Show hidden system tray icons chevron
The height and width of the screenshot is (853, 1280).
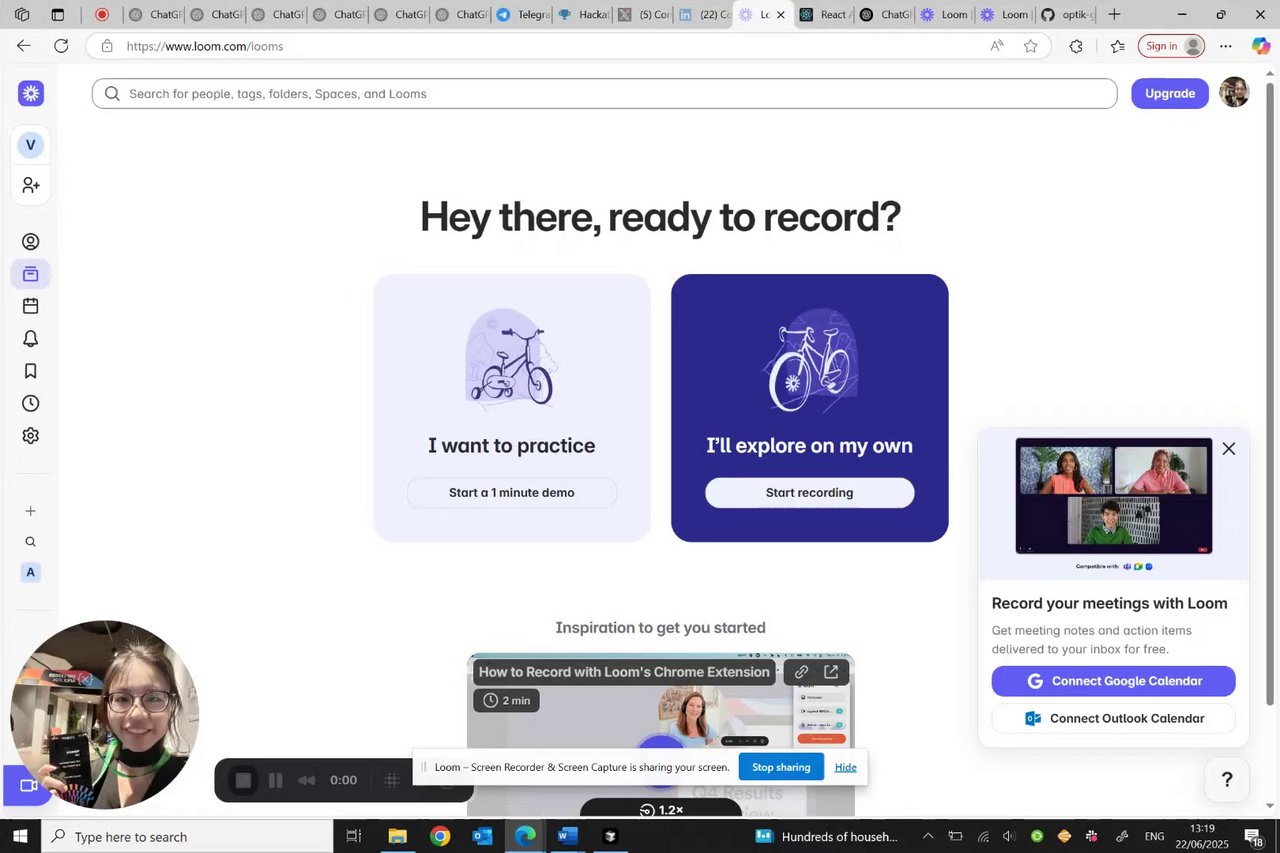[x=928, y=836]
